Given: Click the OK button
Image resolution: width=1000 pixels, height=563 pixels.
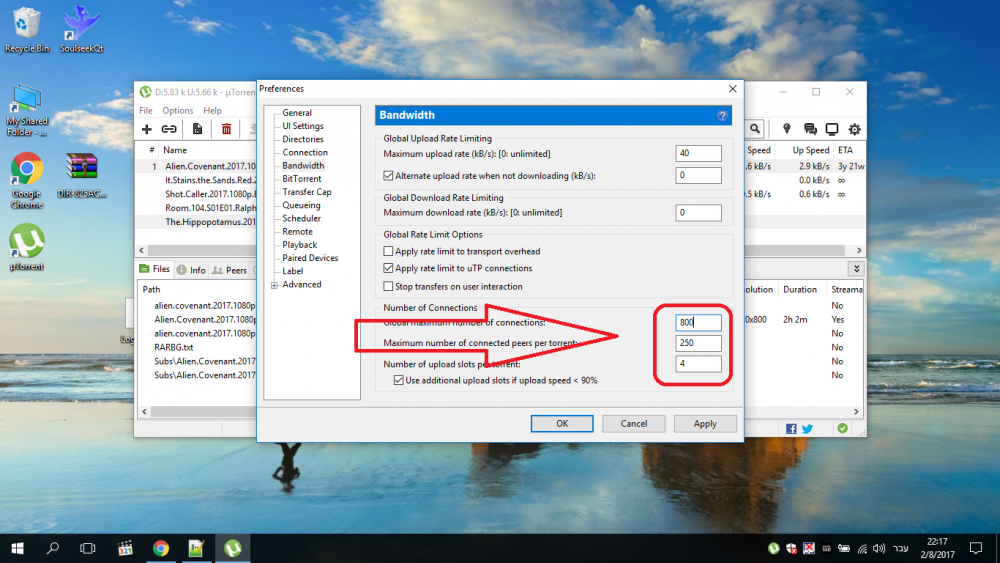Looking at the screenshot, I should tap(562, 423).
